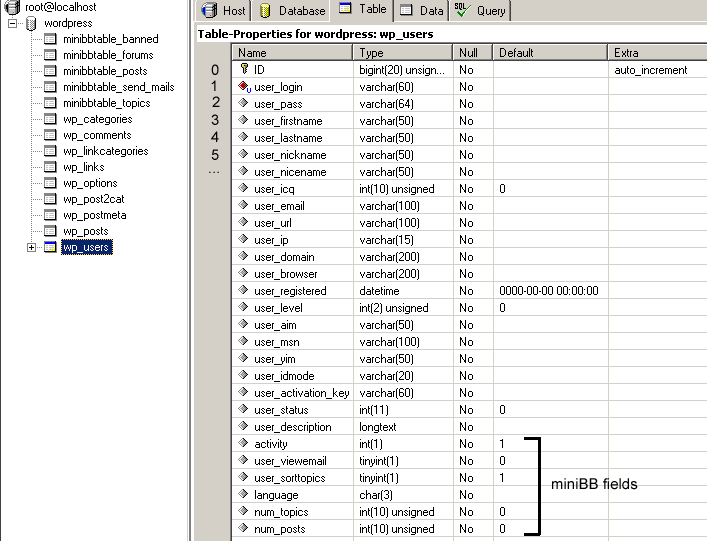The image size is (707, 541).
Task: Click the diamond icon beside user_pass
Action: (243, 102)
